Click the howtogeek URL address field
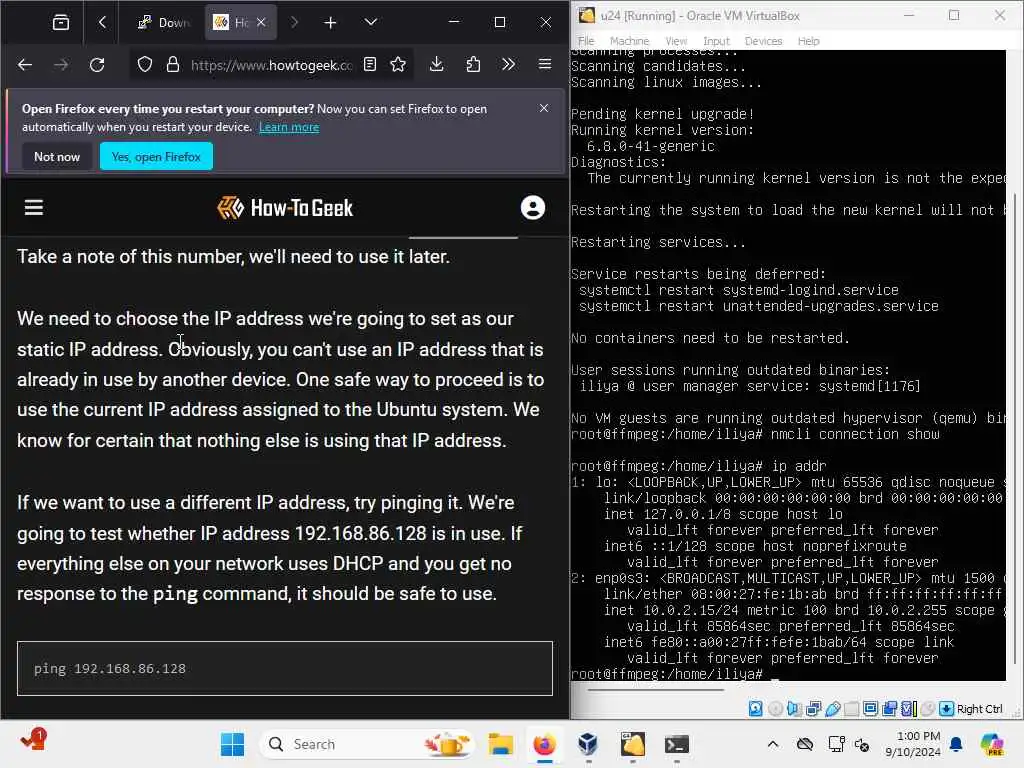The width and height of the screenshot is (1024, 768). click(271, 65)
